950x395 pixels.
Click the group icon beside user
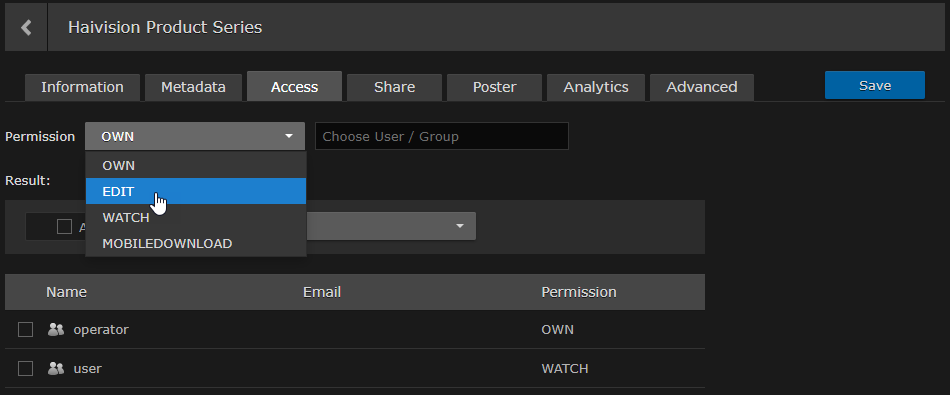pyautogui.click(x=56, y=368)
